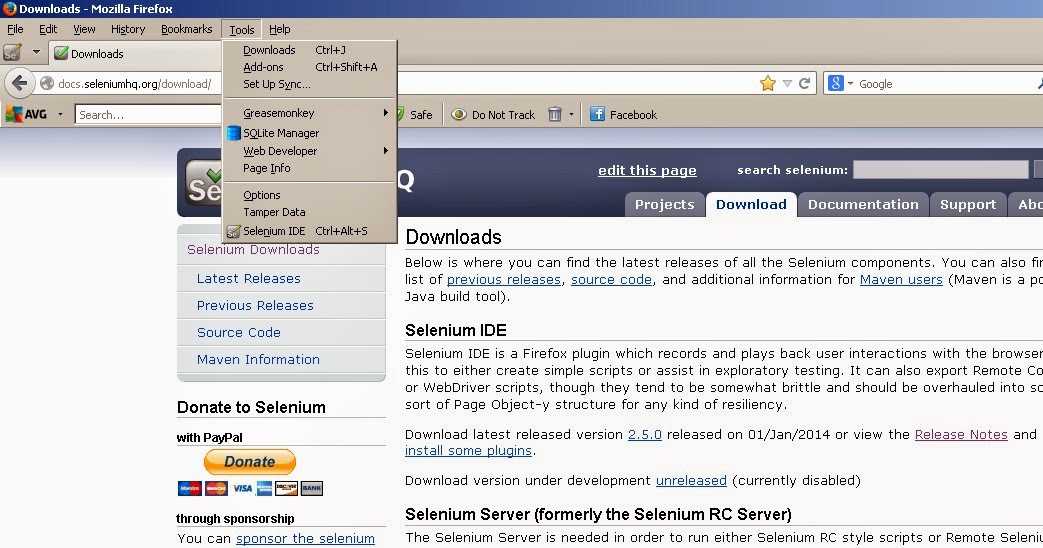
Task: Click the Google search field
Action: [x=945, y=84]
